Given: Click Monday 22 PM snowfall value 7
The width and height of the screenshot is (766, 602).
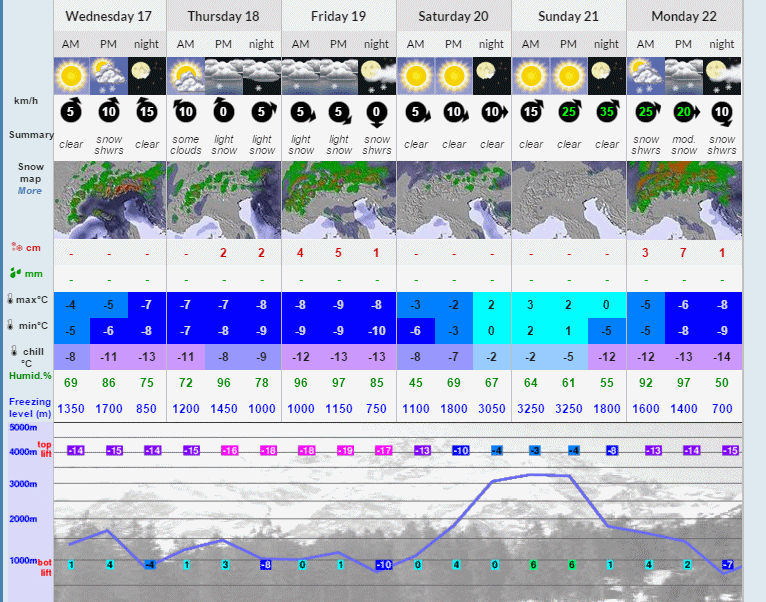Looking at the screenshot, I should point(683,253).
